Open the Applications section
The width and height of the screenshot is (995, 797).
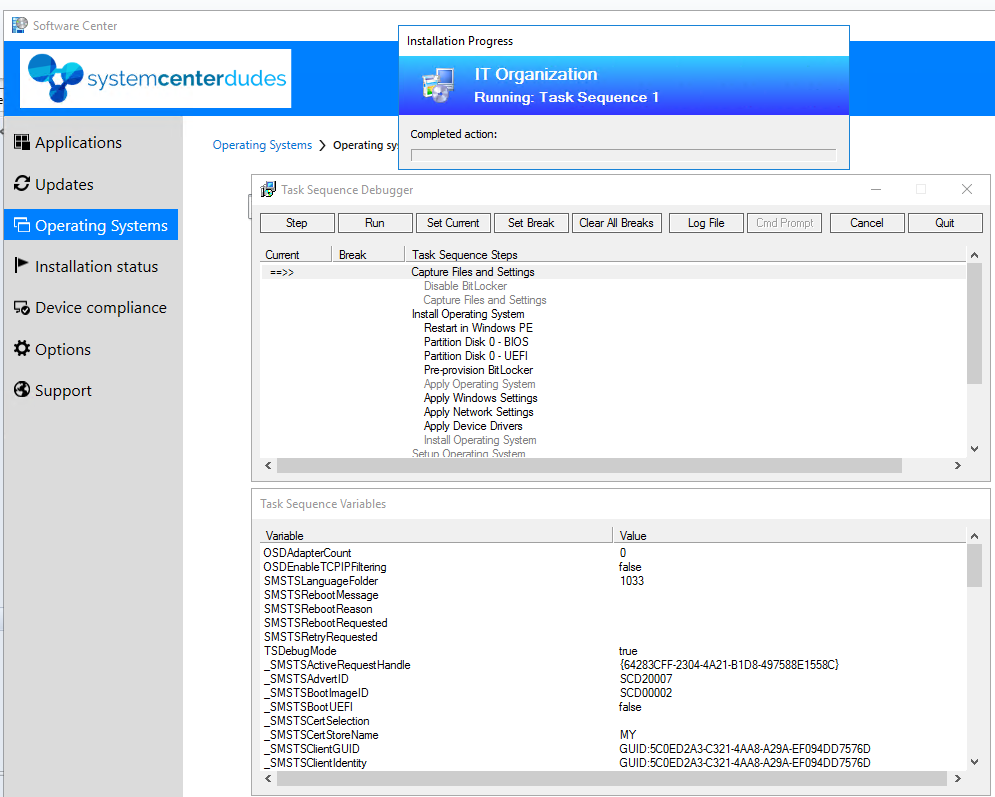(78, 143)
